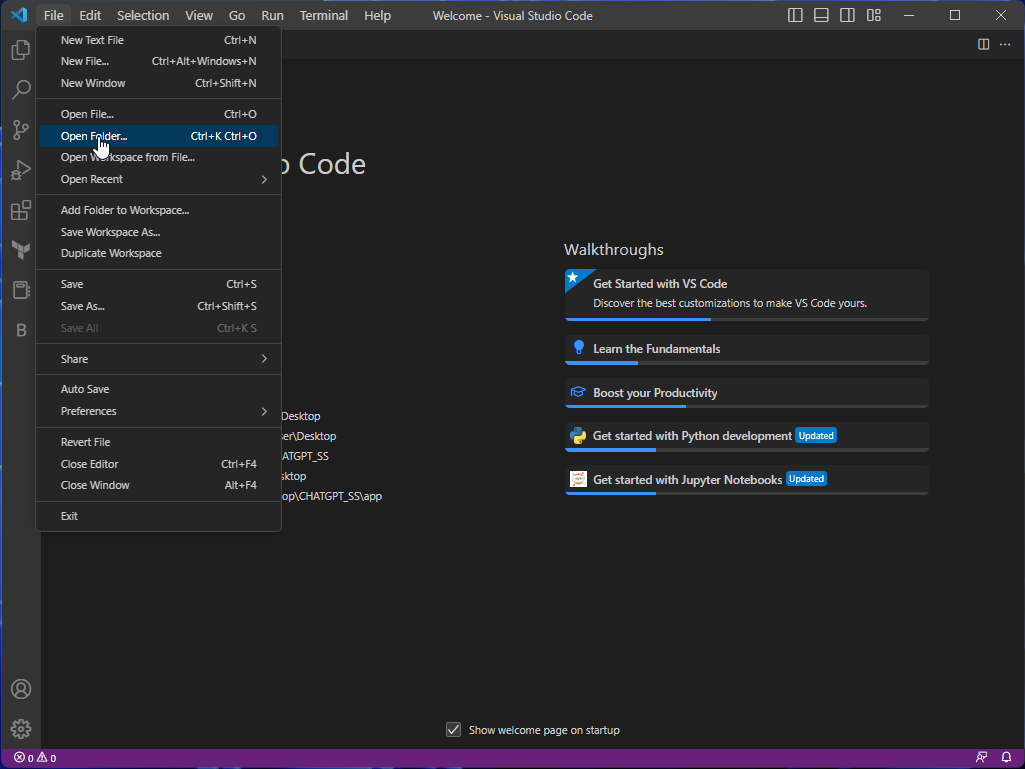Expand the Preferences submenu
This screenshot has width=1025, height=769.
pyautogui.click(x=158, y=411)
